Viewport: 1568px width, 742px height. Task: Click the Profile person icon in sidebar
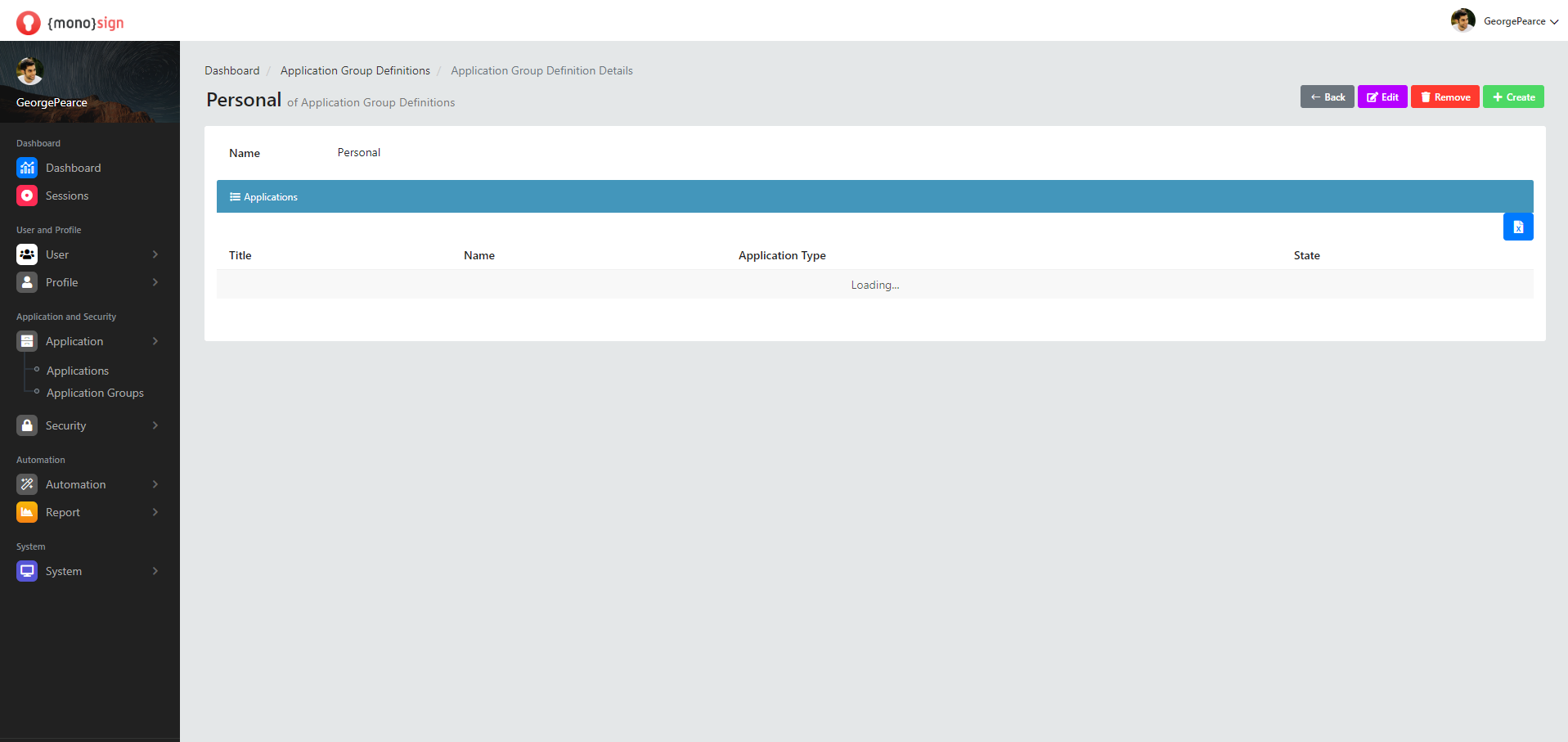tap(27, 282)
